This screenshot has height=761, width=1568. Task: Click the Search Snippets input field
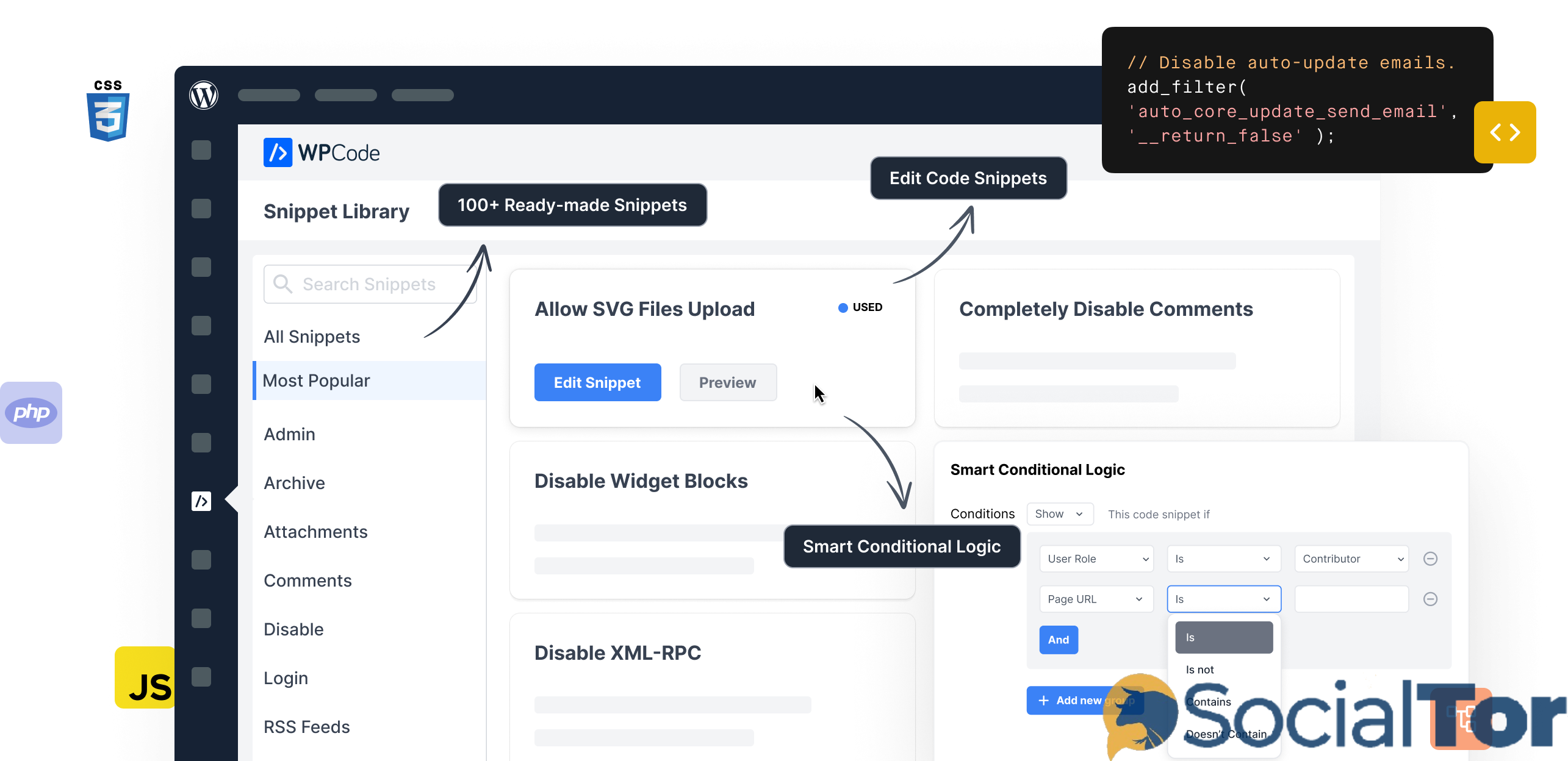[365, 285]
